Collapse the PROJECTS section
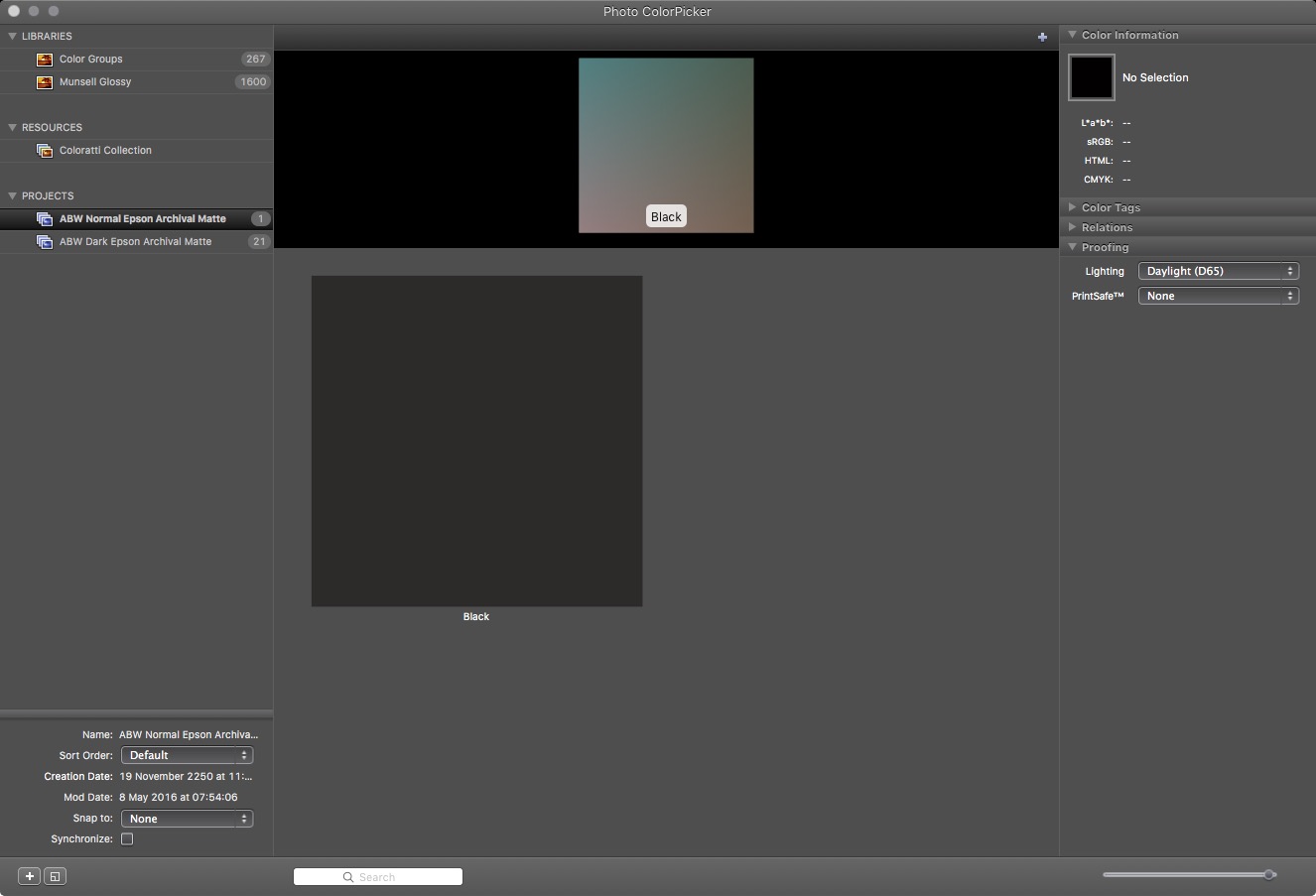The height and width of the screenshot is (896, 1316). pyautogui.click(x=13, y=195)
